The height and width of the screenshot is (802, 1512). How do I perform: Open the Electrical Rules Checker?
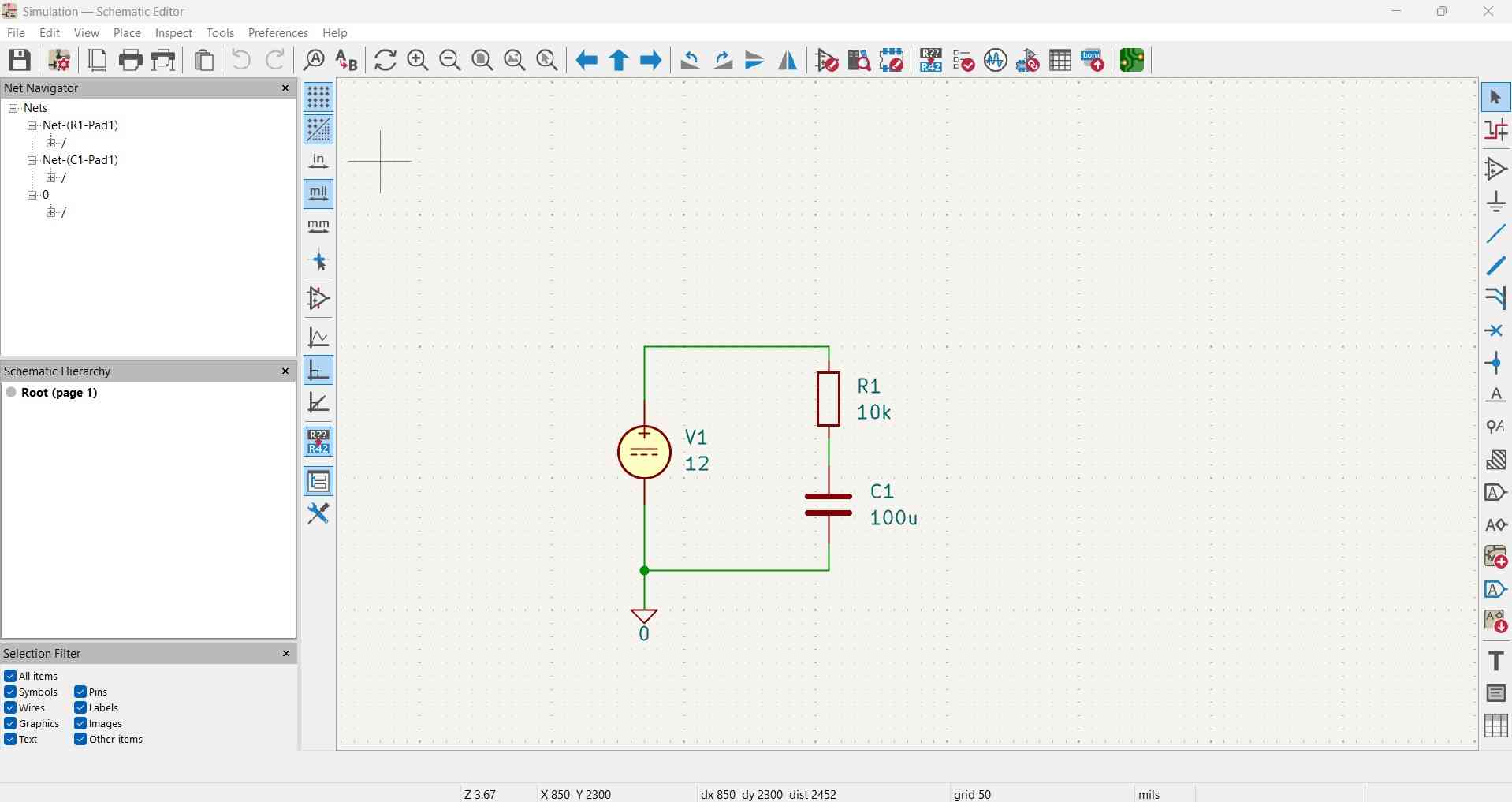963,60
